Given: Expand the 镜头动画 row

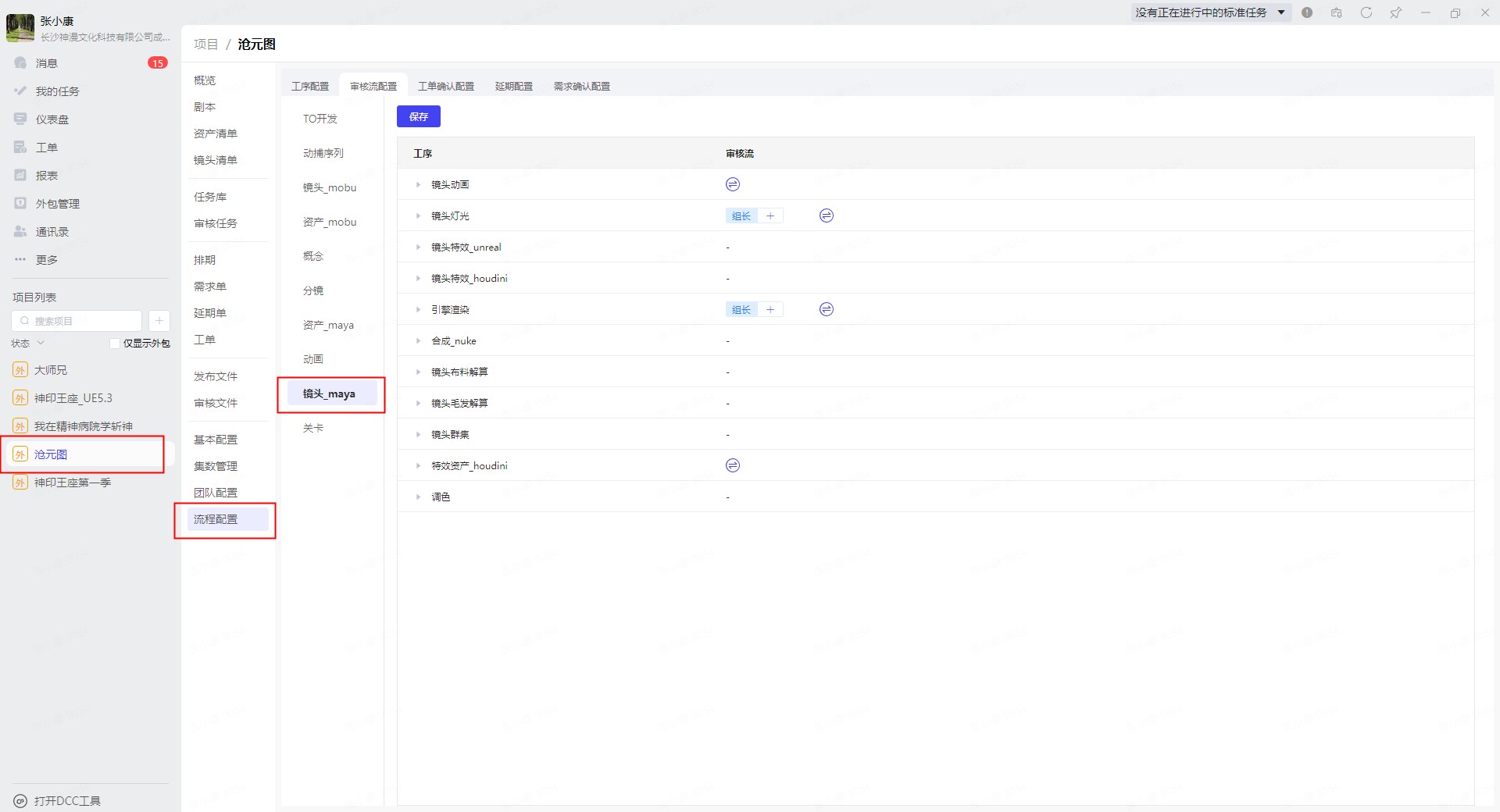Looking at the screenshot, I should (x=418, y=185).
